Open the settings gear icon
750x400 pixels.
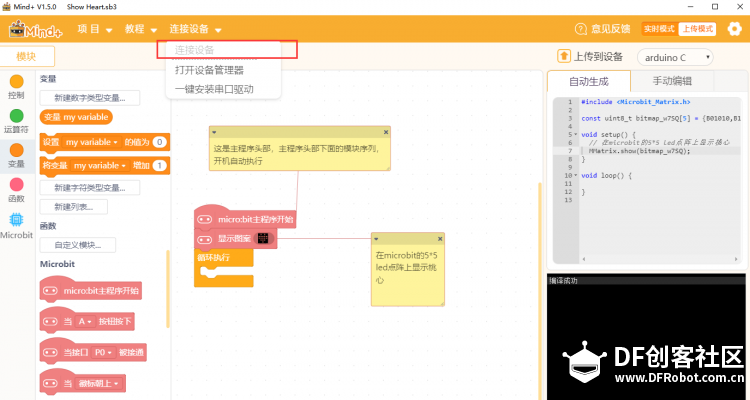coord(734,29)
